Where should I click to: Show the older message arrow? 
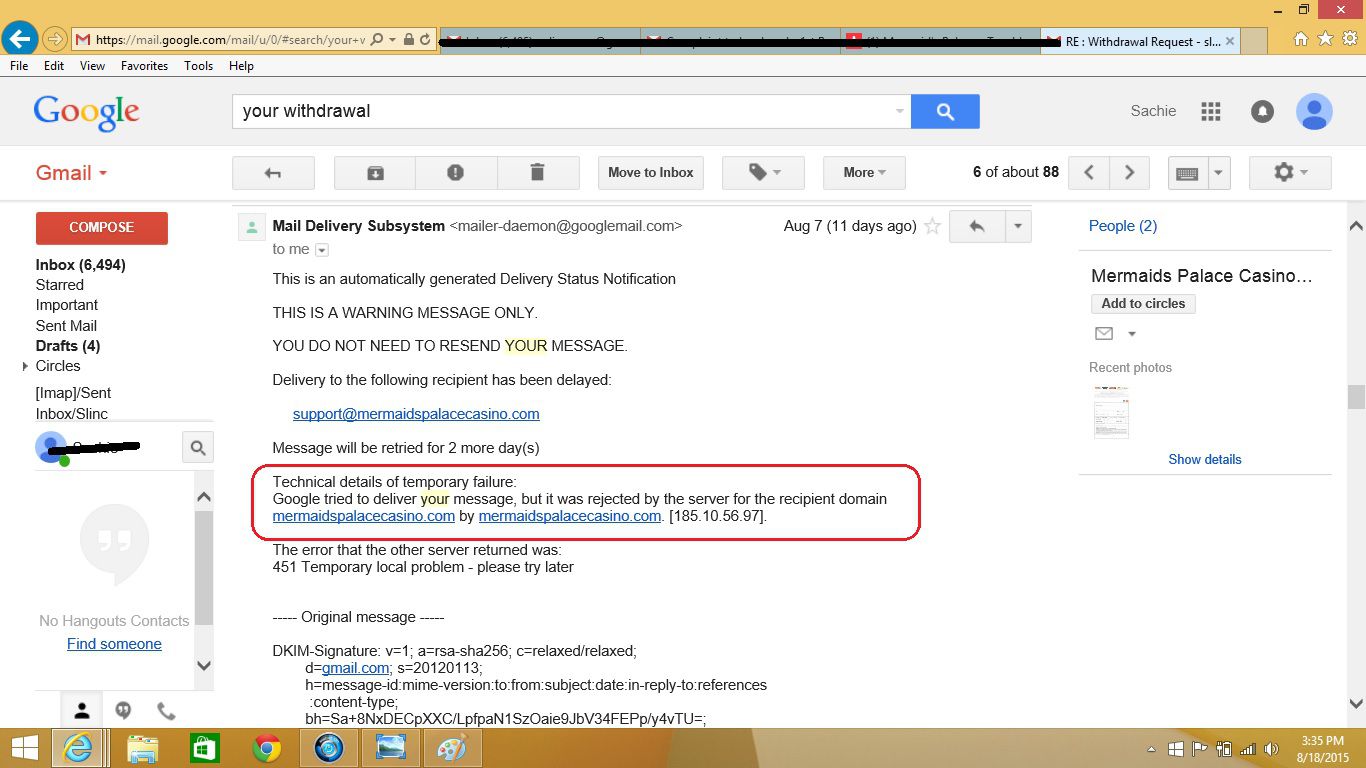(1129, 172)
